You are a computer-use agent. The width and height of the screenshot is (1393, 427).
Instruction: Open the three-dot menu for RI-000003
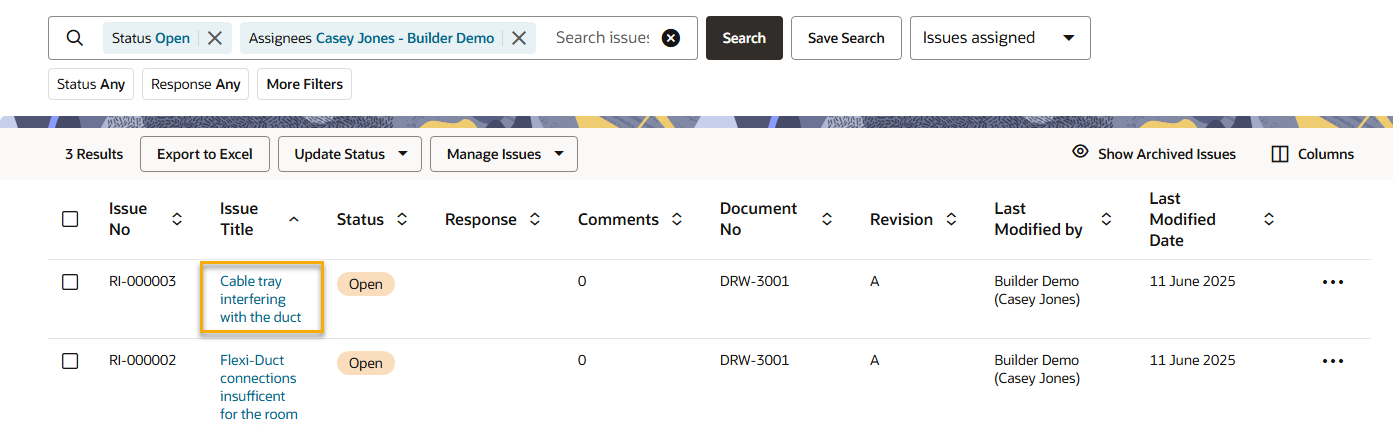pyautogui.click(x=1332, y=282)
